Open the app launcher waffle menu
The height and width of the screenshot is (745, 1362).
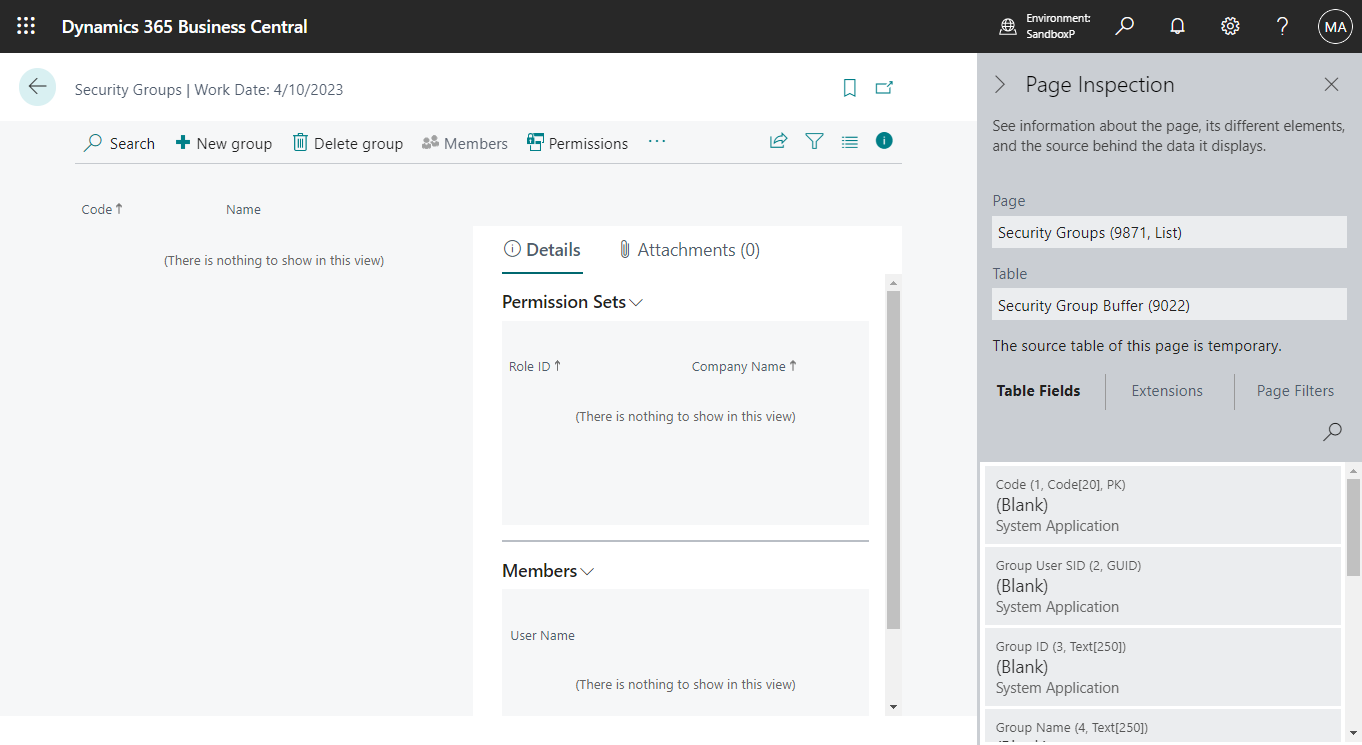(27, 27)
